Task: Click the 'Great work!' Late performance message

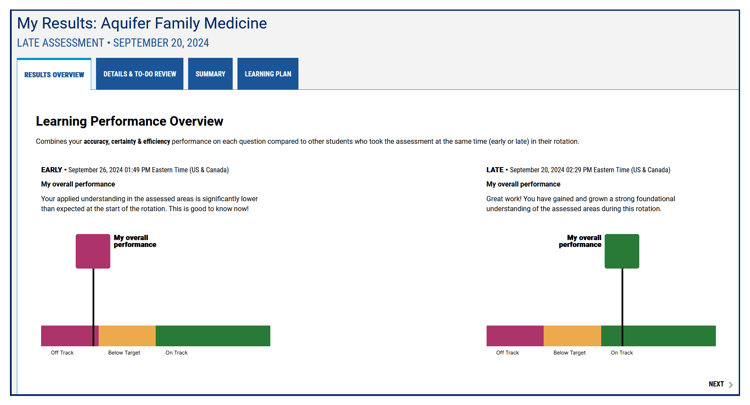Action: (581, 204)
